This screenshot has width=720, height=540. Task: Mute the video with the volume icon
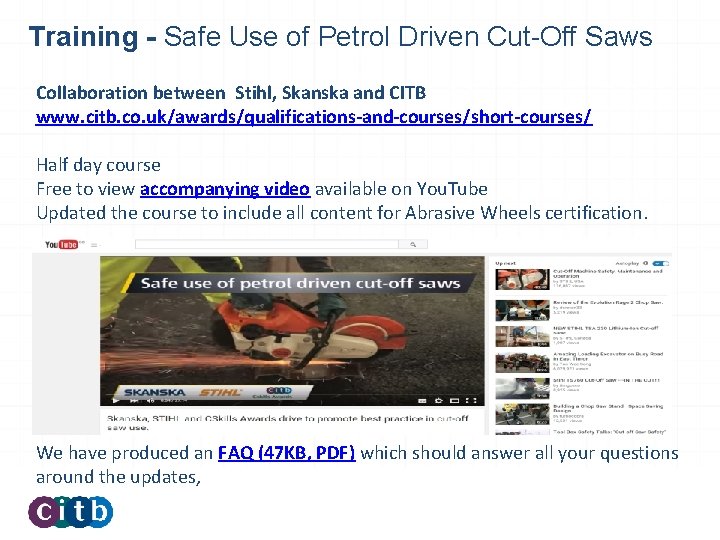(150, 401)
